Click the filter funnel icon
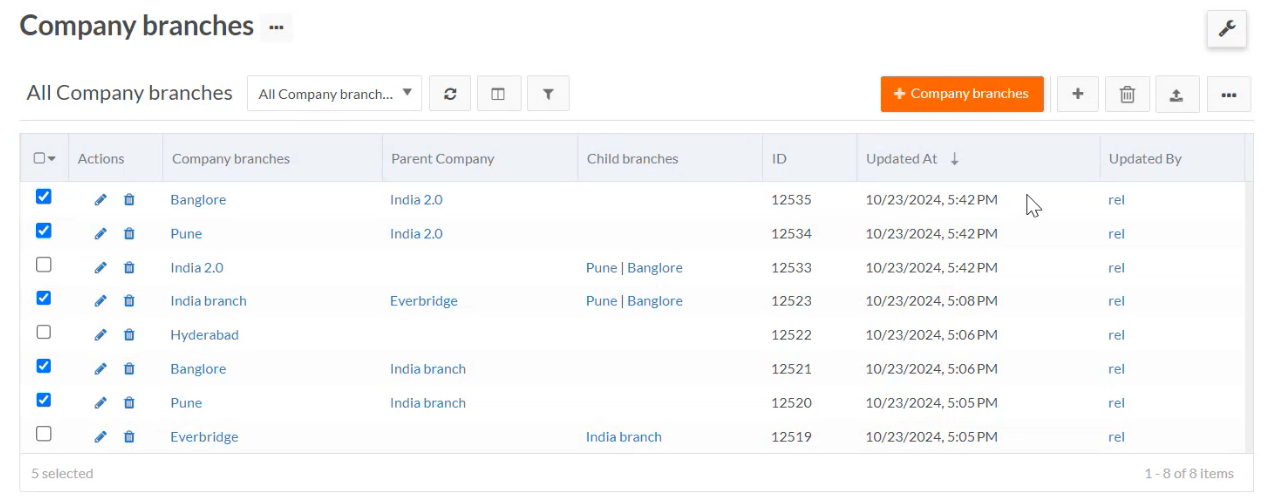 pos(548,94)
